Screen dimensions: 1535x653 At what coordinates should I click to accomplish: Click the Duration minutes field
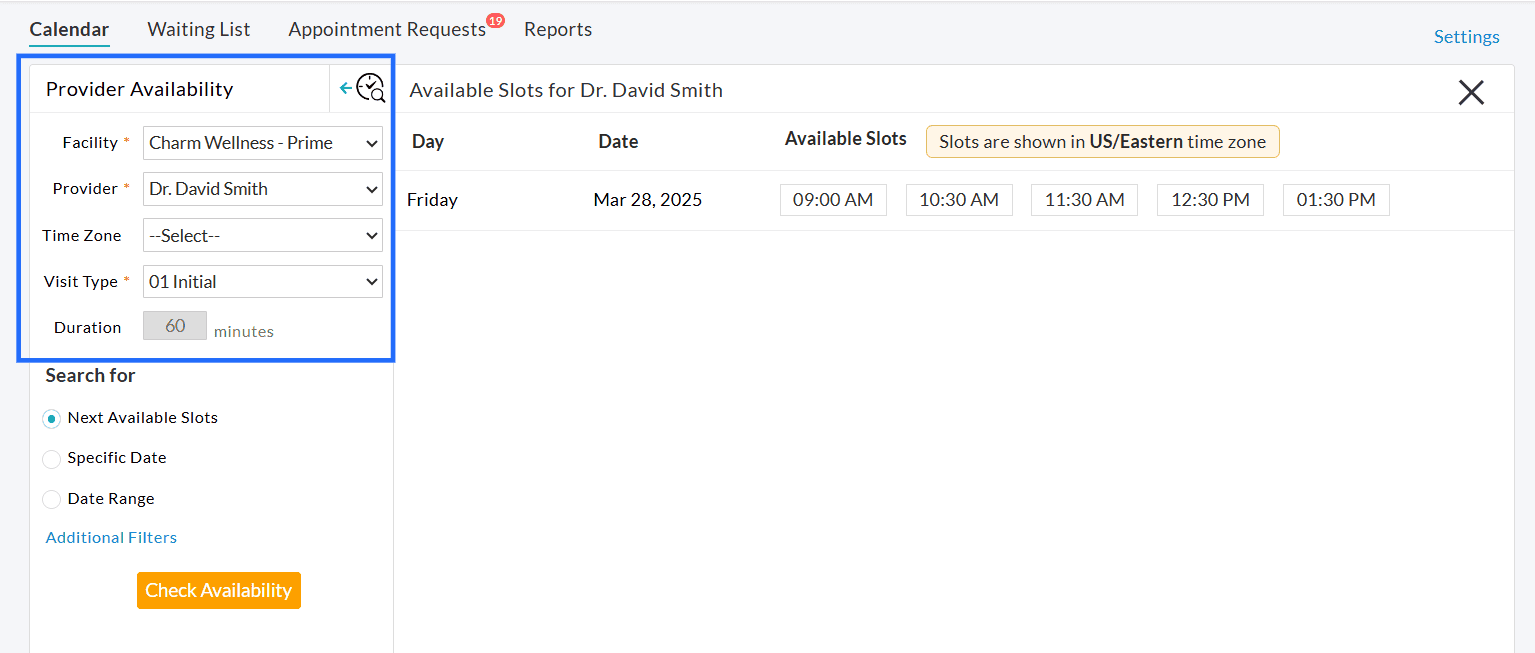click(174, 325)
